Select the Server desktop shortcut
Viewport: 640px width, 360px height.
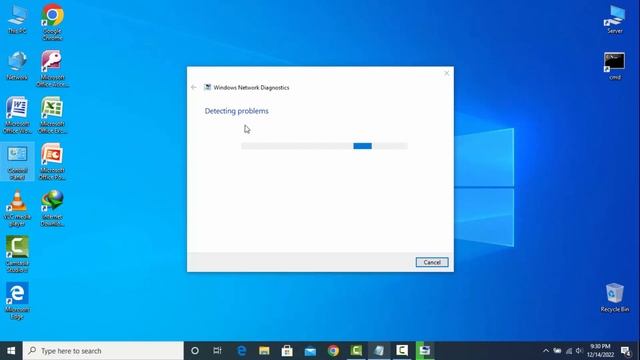pyautogui.click(x=615, y=20)
